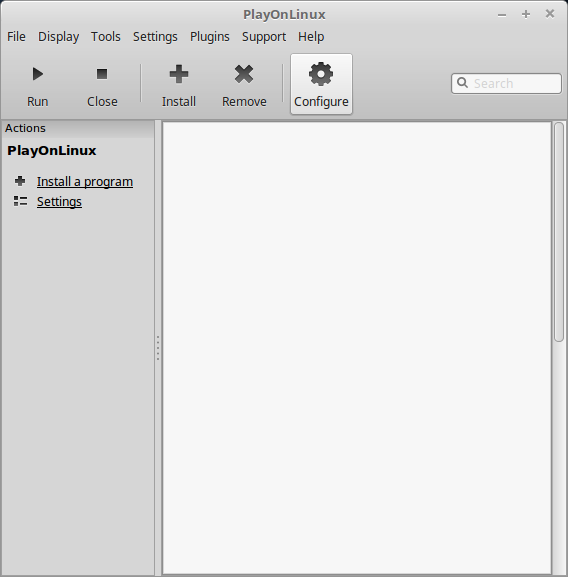Click the vertical scrollbar of program list
Screen dimensions: 568x577
pyautogui.click(x=559, y=232)
